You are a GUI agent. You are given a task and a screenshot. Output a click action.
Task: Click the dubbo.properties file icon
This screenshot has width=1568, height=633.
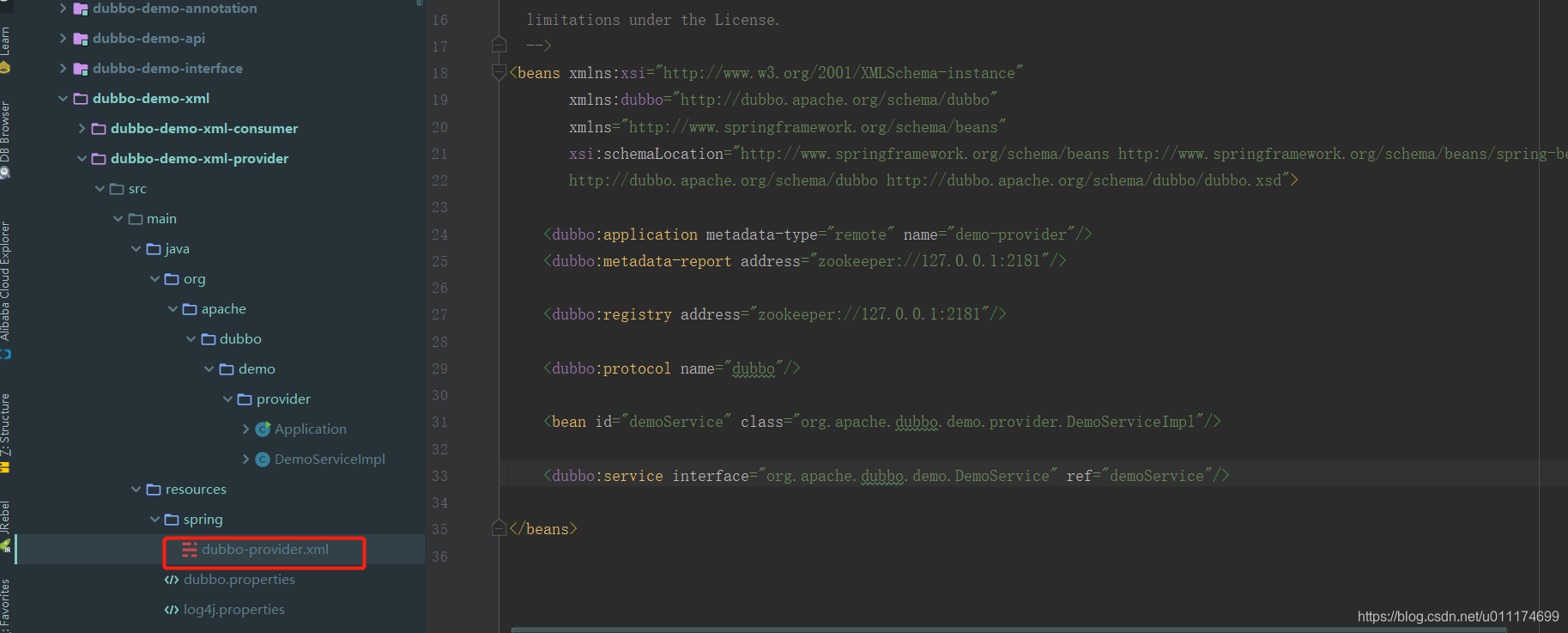click(x=172, y=580)
